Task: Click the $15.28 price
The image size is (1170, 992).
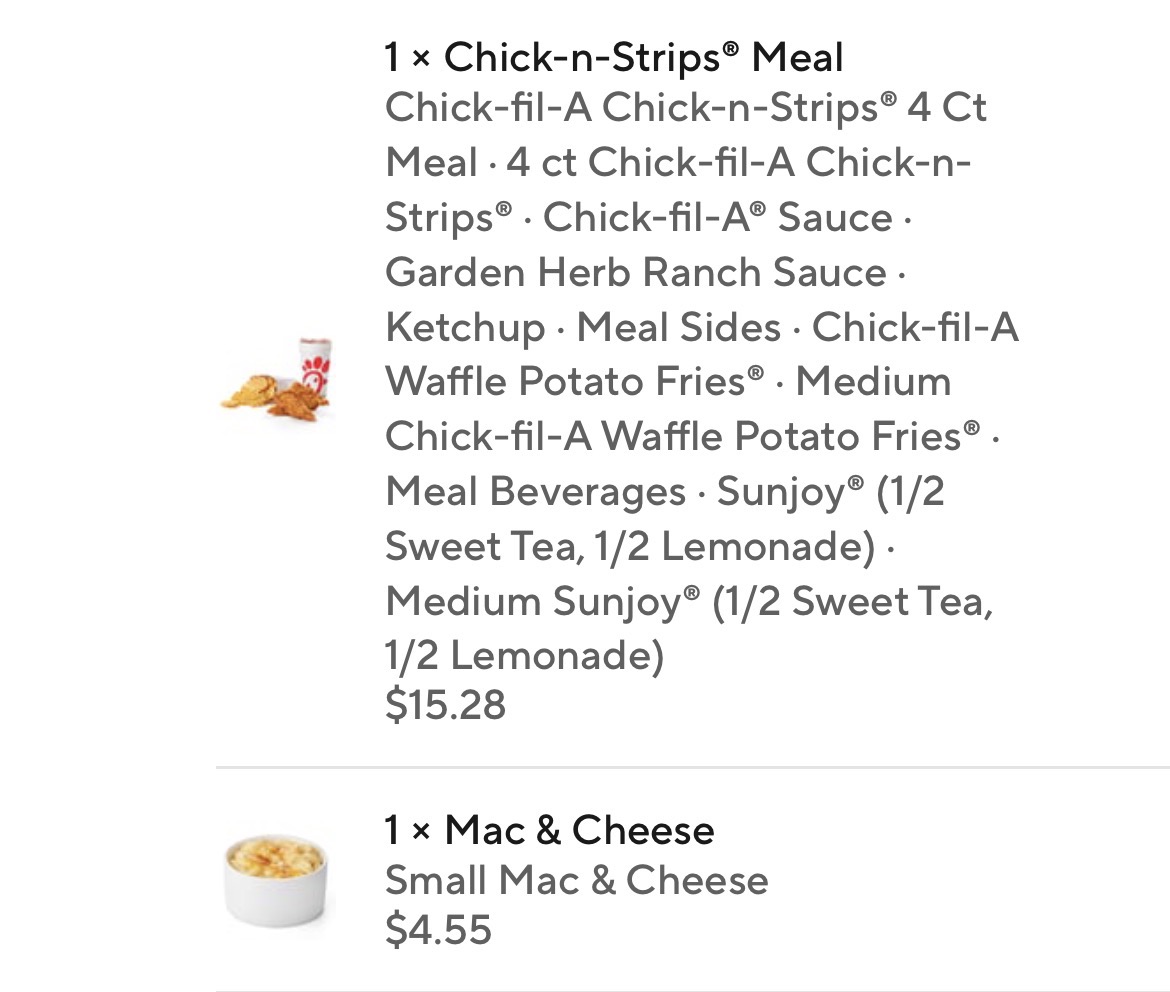Action: coord(445,705)
